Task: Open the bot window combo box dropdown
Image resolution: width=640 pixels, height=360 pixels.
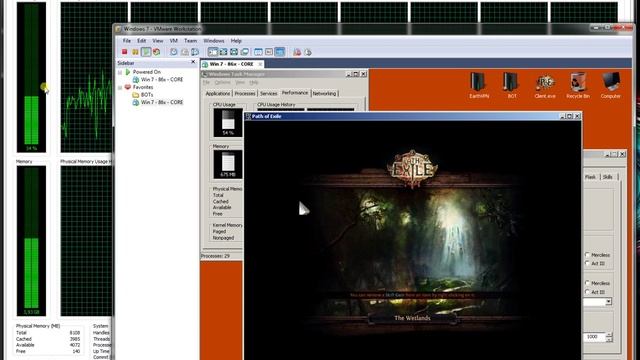Action: 608,302
